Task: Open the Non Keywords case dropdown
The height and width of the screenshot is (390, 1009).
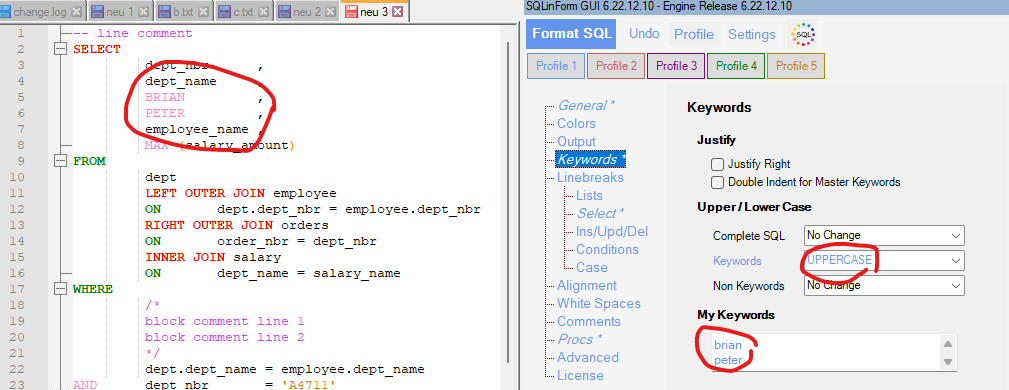Action: pos(884,285)
